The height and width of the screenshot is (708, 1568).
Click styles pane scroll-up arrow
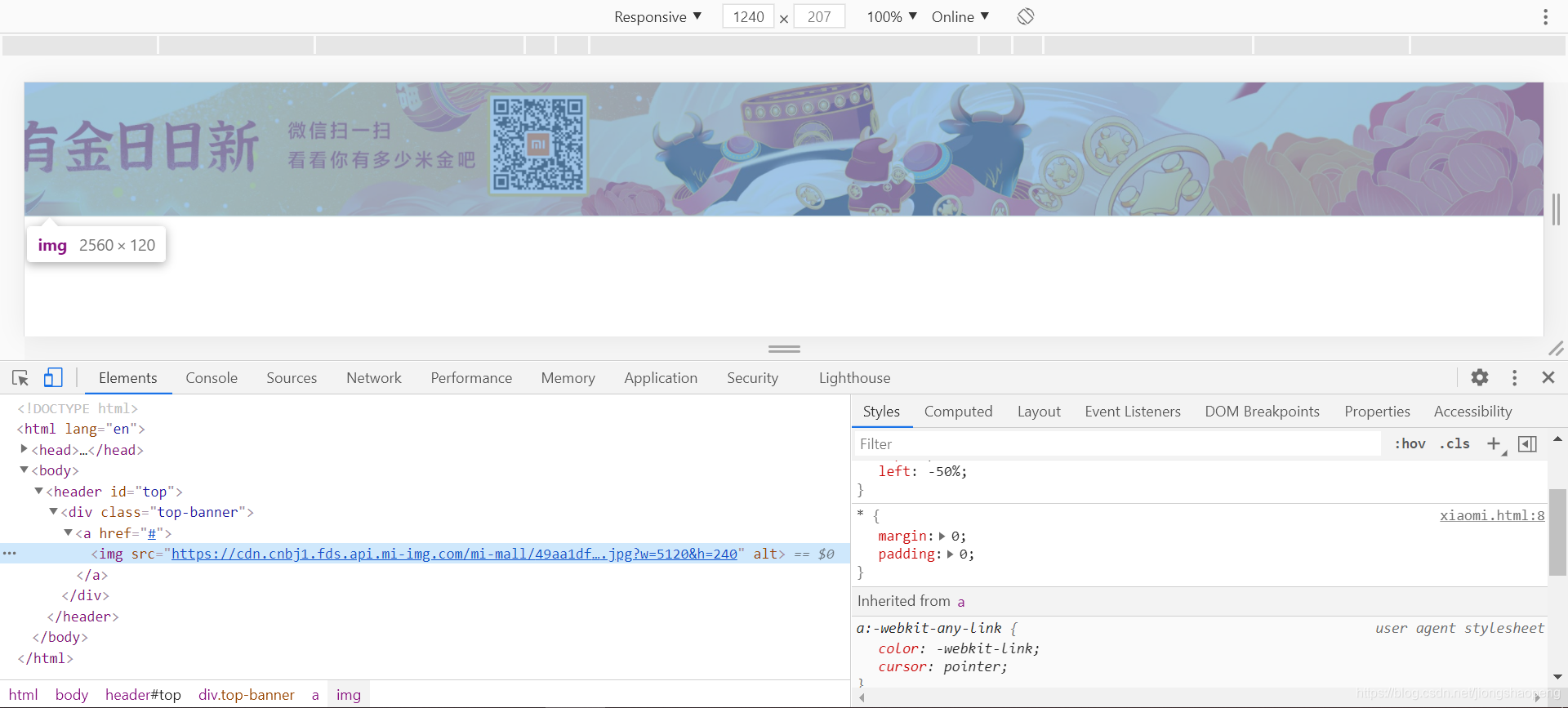pos(1557,439)
